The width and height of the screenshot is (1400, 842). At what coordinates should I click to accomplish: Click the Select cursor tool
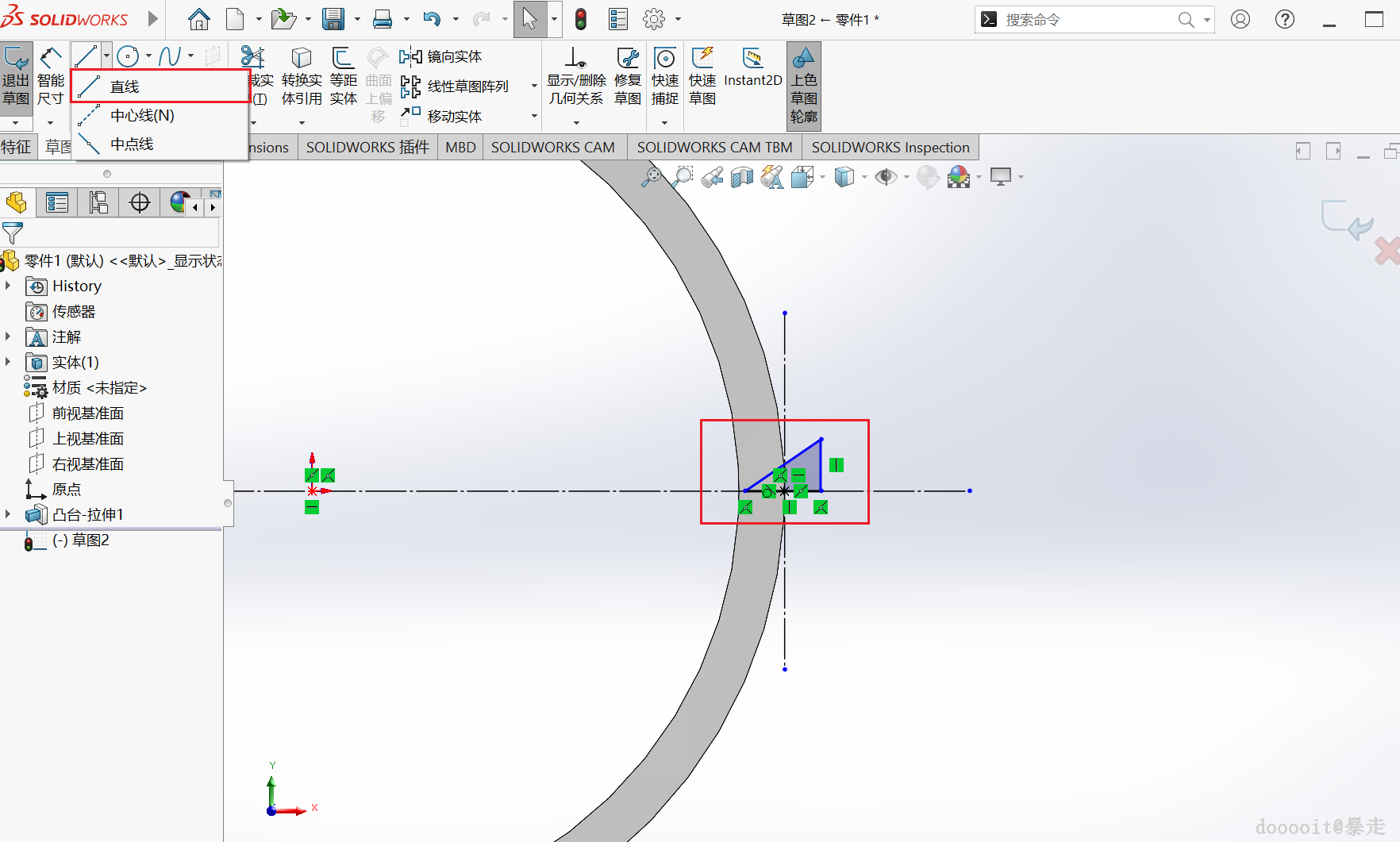click(529, 19)
